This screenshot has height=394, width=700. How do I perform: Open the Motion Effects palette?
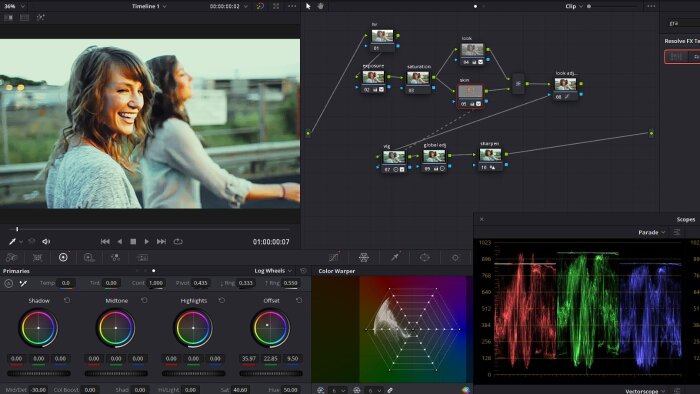[x=142, y=257]
